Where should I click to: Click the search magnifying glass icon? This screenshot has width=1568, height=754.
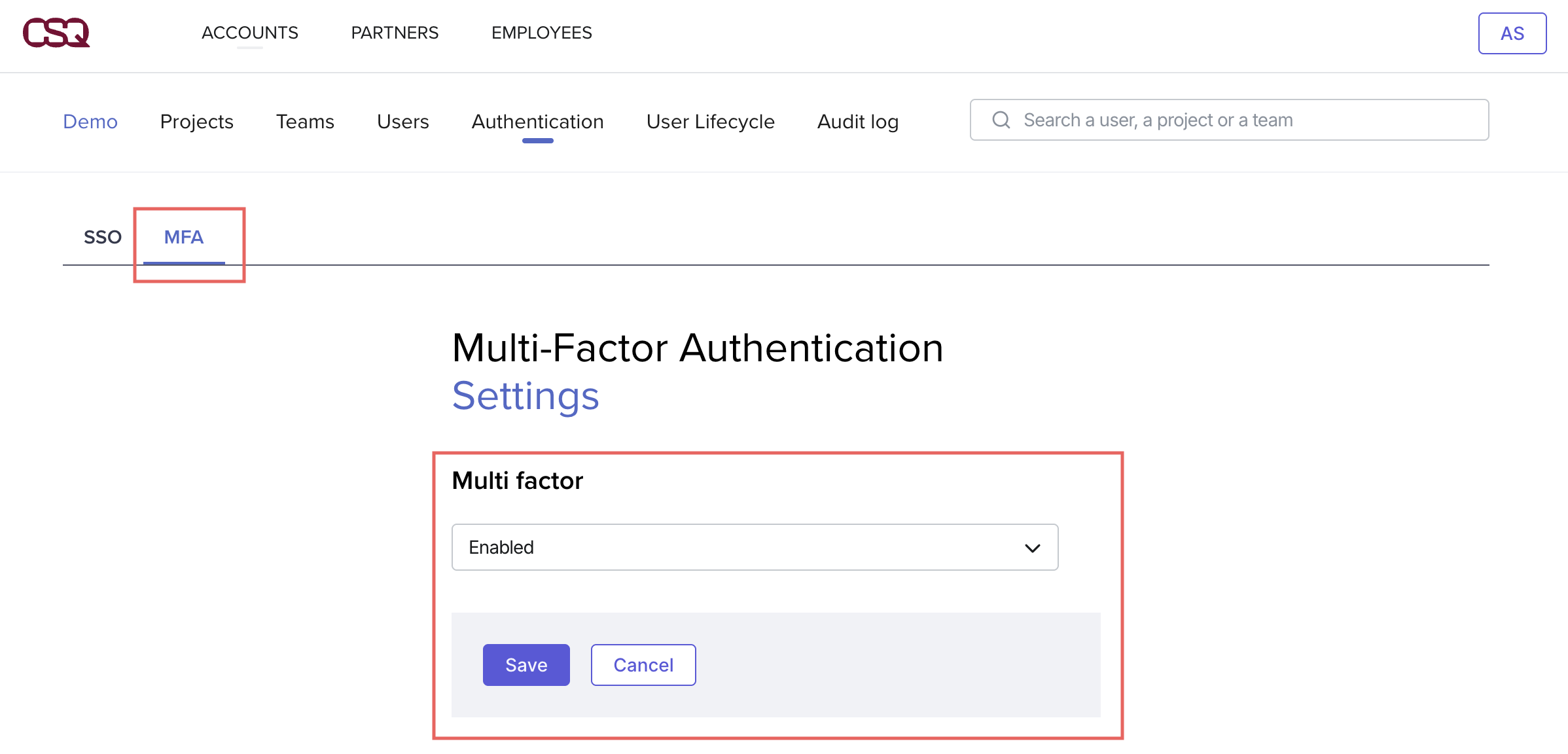point(1000,119)
